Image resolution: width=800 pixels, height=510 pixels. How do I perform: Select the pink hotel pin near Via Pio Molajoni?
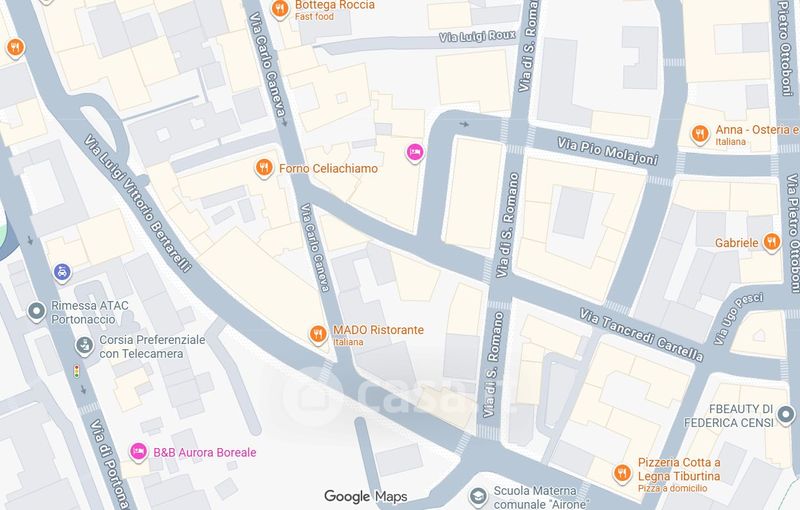point(415,152)
